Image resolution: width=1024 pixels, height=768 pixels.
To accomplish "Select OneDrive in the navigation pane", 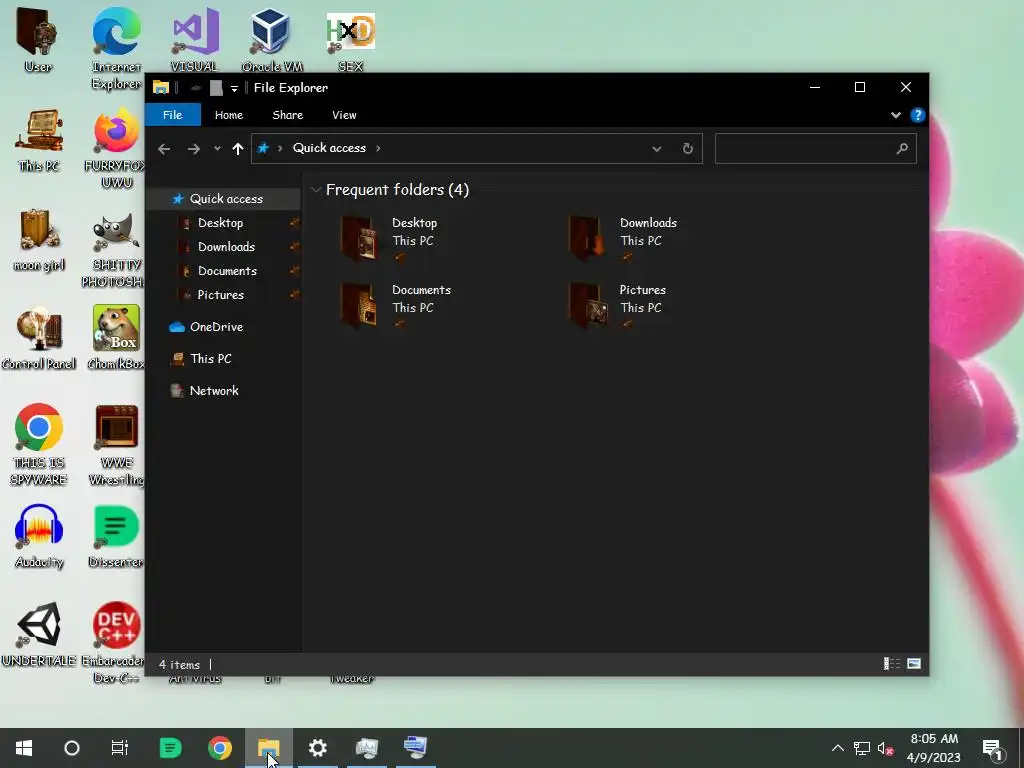I will click(216, 327).
